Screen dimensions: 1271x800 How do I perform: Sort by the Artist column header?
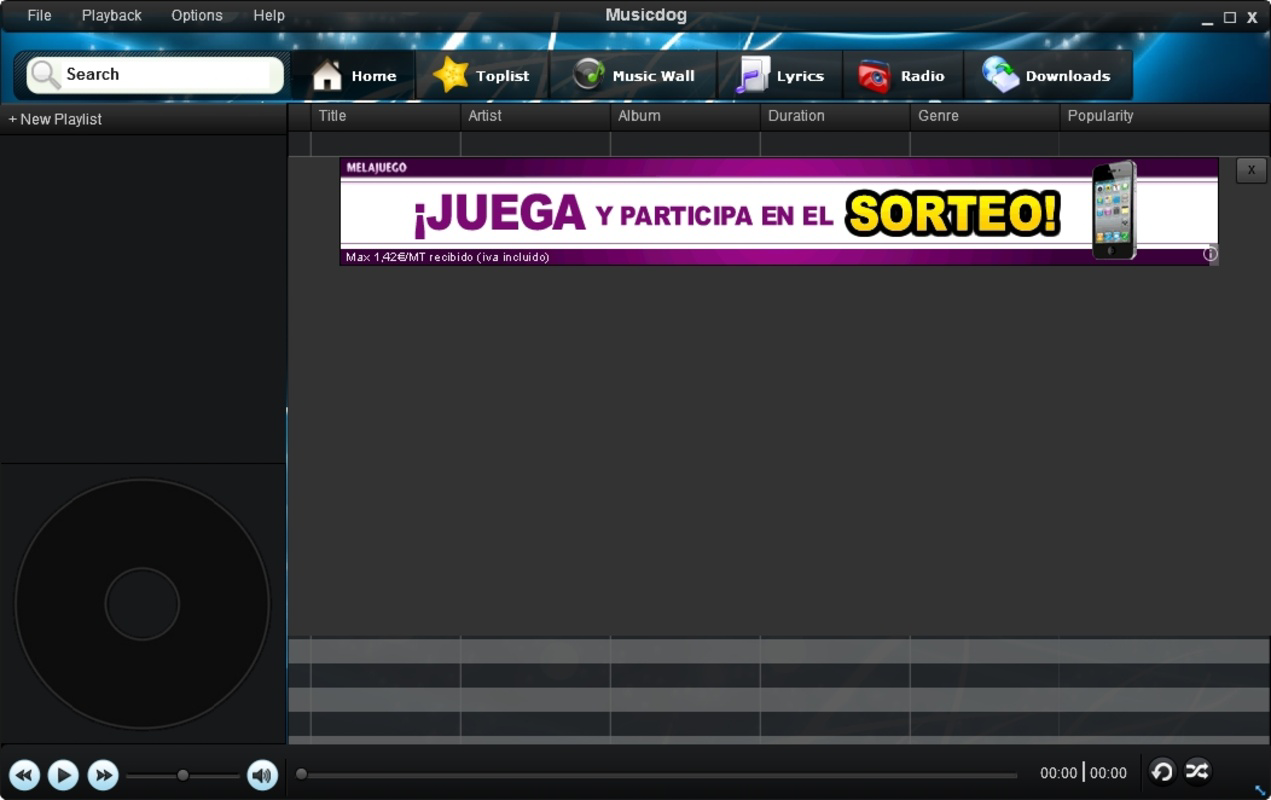[535, 116]
